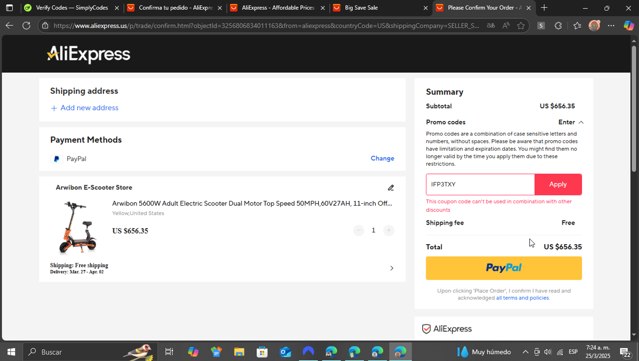Open File Explorer from taskbar
The image size is (640, 361).
pyautogui.click(x=239, y=352)
